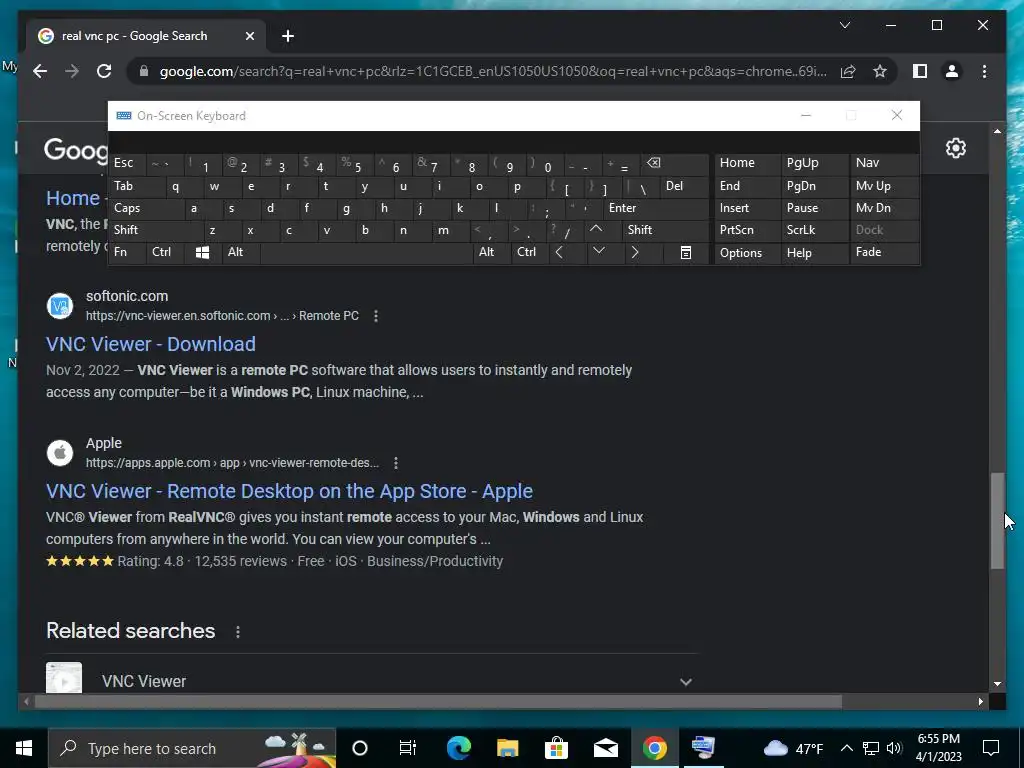The image size is (1024, 768).
Task: Click vertical scrollbar thumb in Chrome
Action: tap(997, 520)
